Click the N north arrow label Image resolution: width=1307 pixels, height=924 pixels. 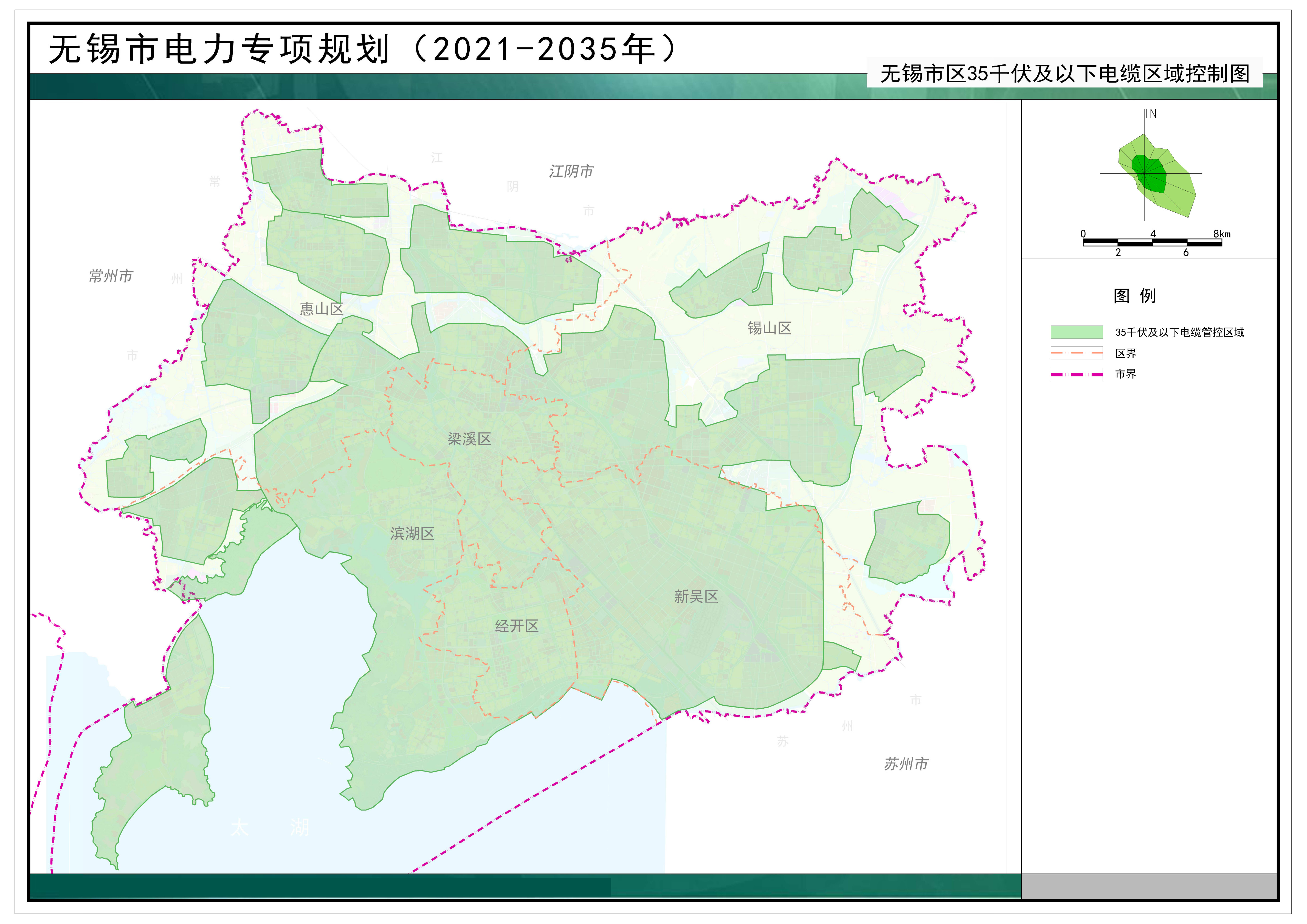pos(1153,114)
